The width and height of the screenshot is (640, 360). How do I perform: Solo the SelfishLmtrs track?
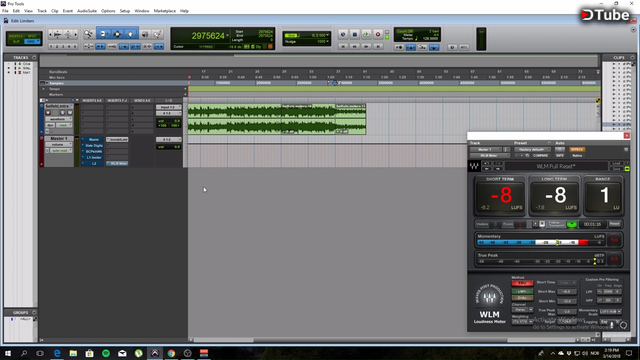[62, 113]
